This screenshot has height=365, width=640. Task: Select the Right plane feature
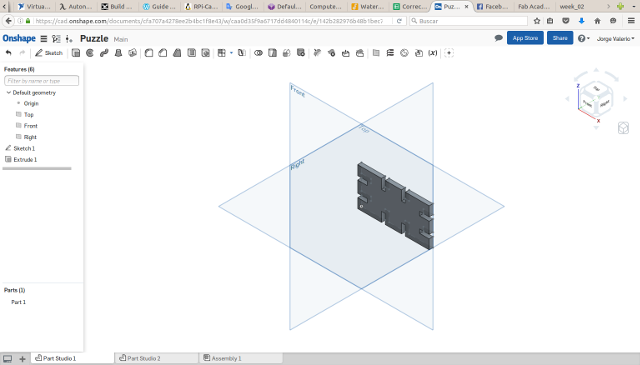[x=30, y=137]
